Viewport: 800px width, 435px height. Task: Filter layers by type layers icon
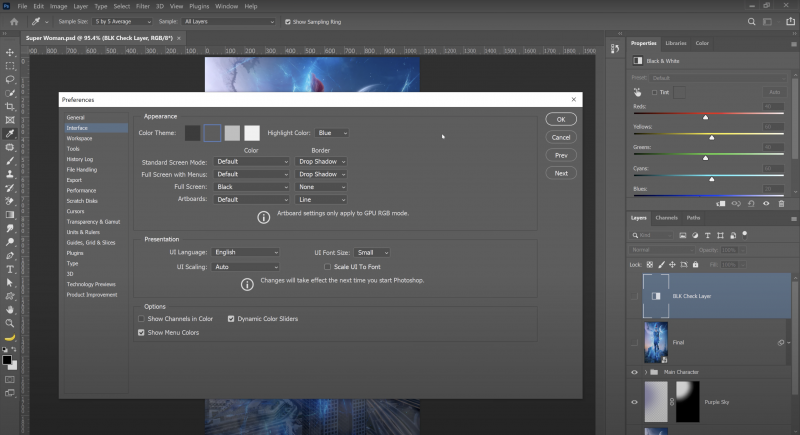708,235
